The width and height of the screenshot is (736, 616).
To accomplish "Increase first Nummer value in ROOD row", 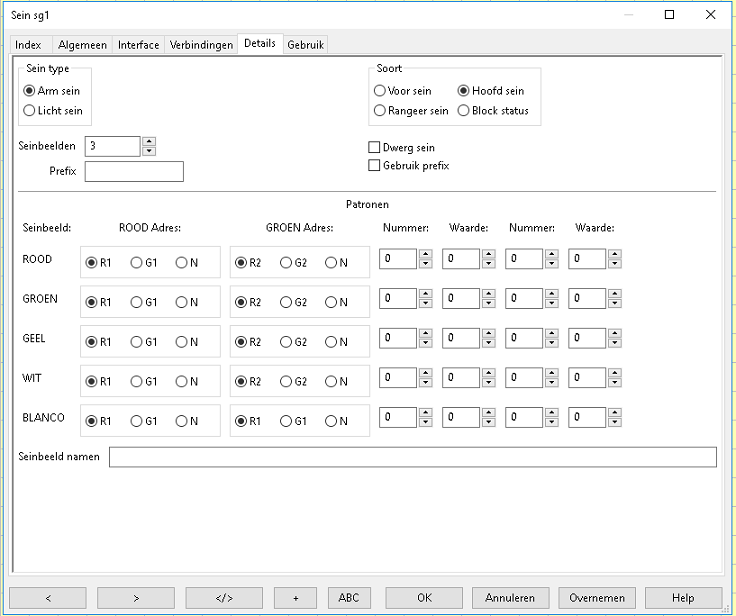I will click(426, 255).
